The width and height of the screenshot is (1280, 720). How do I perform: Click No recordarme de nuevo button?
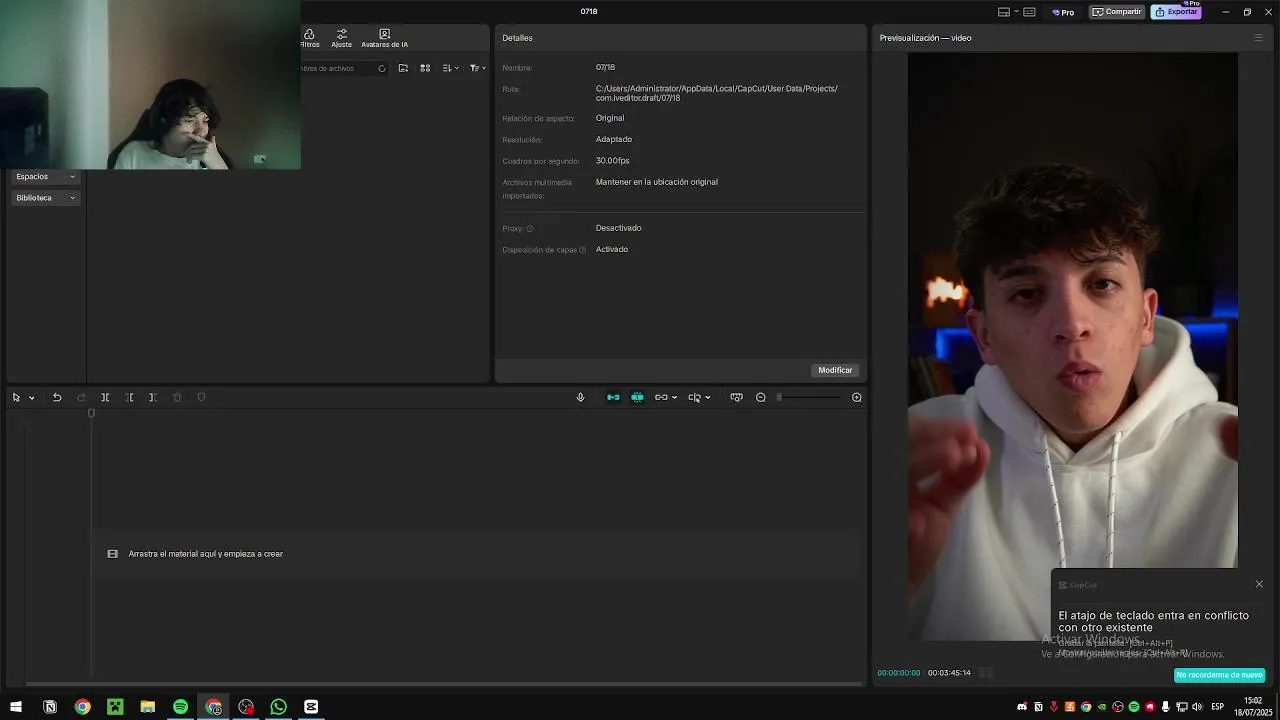coord(1219,675)
